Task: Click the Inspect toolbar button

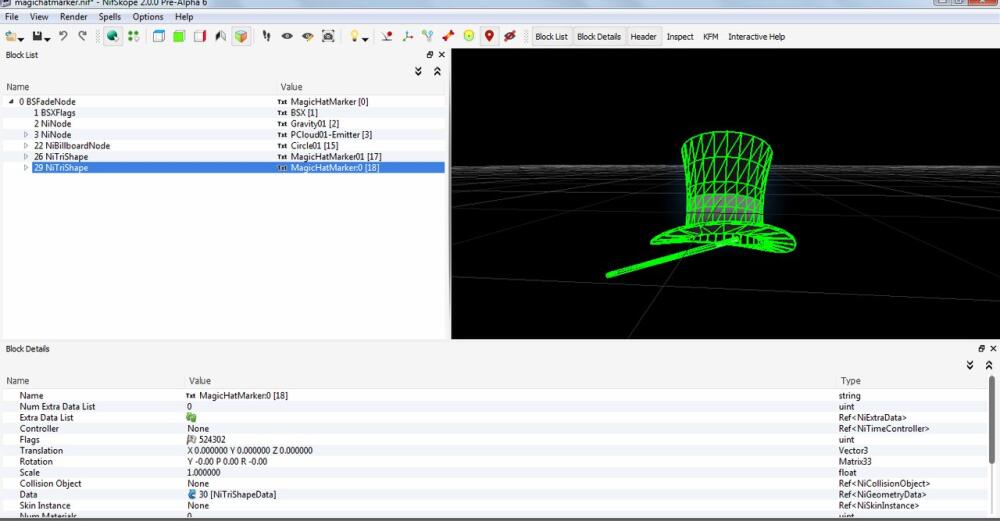Action: coord(680,36)
